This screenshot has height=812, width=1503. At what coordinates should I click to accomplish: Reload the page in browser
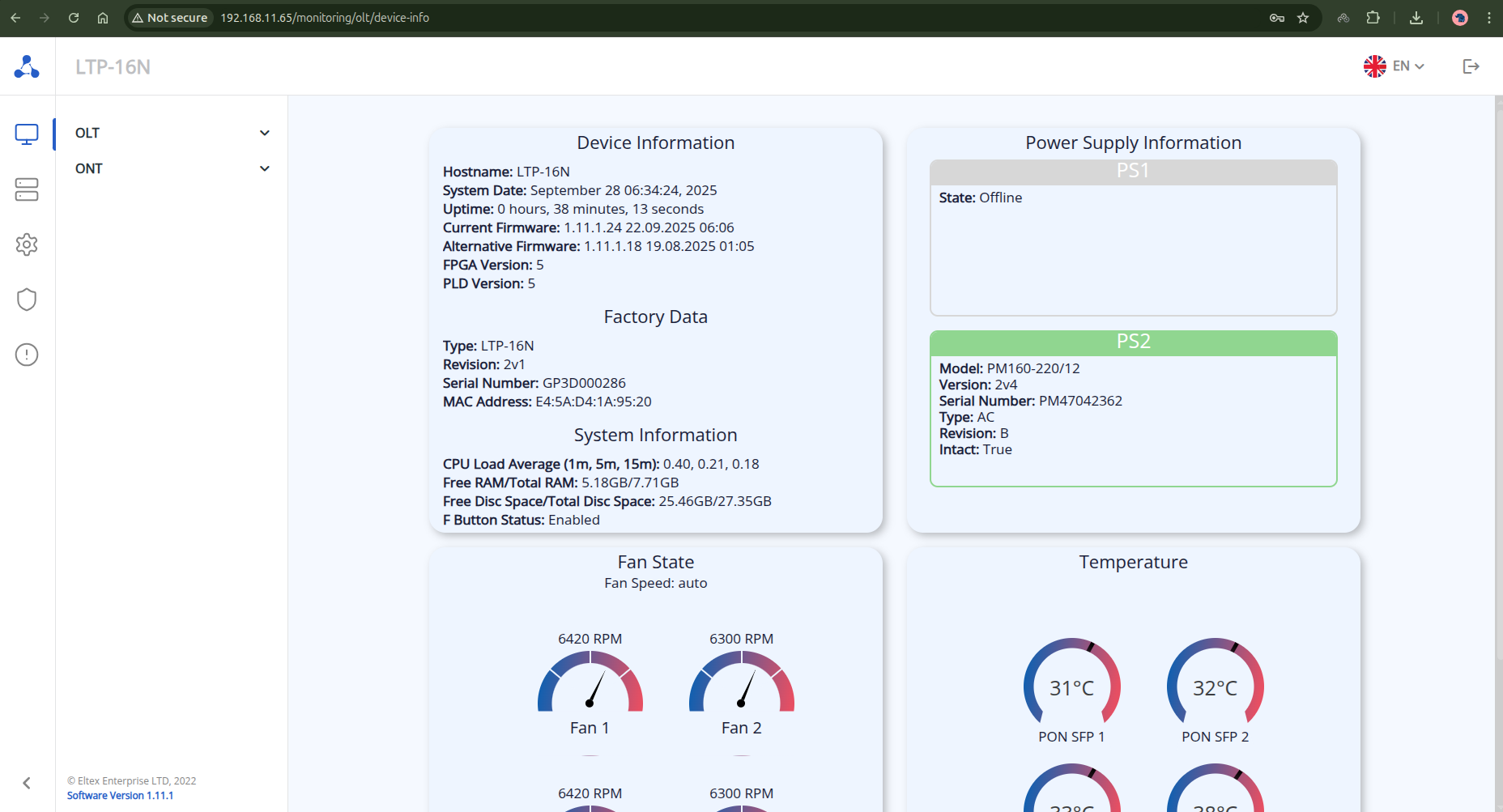pyautogui.click(x=74, y=18)
